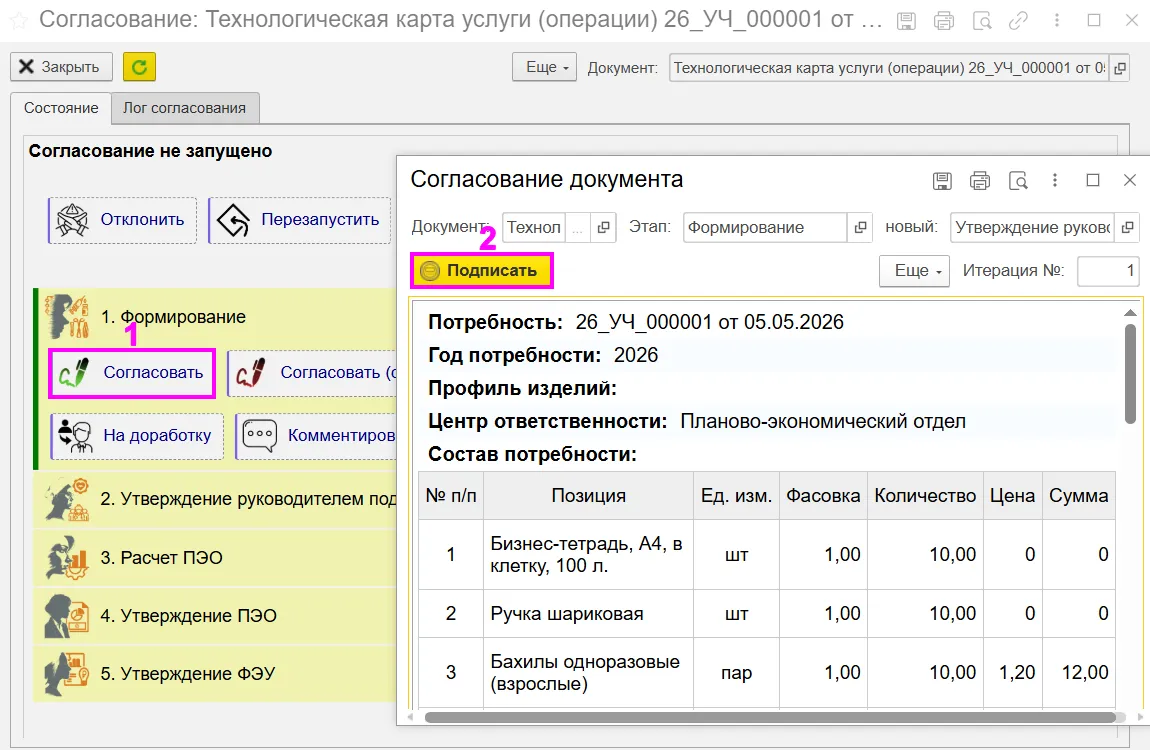Click the print icon in main window title bar
Screen dimensions: 1150x750
(944, 21)
